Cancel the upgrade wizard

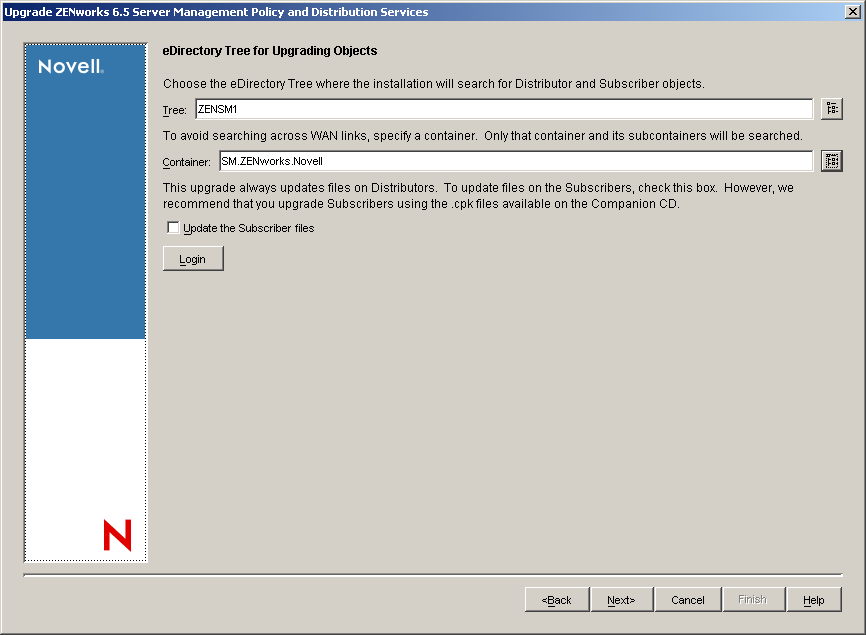tap(687, 599)
